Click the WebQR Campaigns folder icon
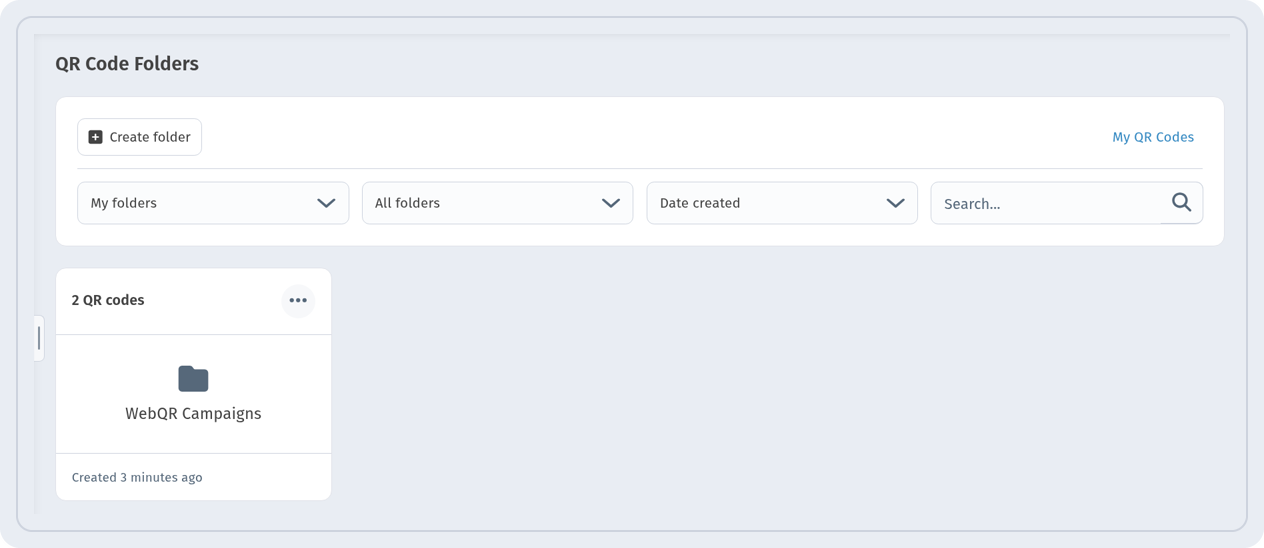The height and width of the screenshot is (548, 1264). coord(193,378)
